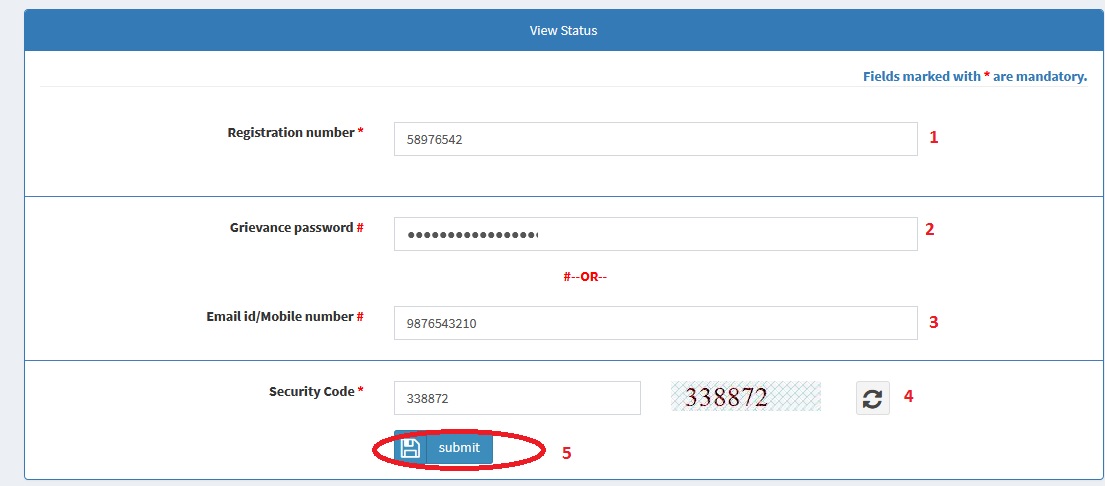Screen dimensions: 1107x486
Task: Click red annotation number 5 near submit
Action: 566,453
